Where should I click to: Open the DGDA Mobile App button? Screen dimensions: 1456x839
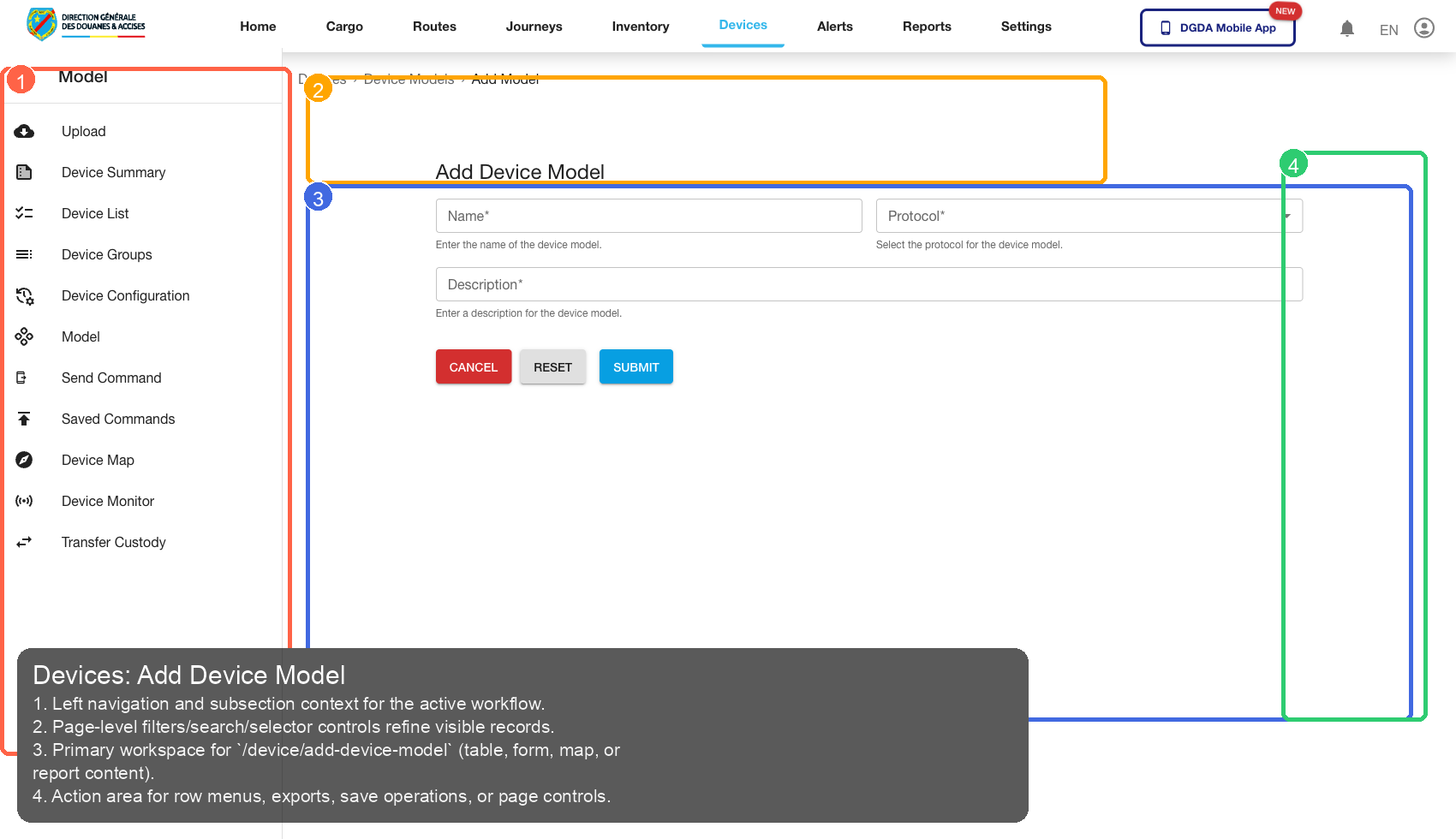(1217, 27)
